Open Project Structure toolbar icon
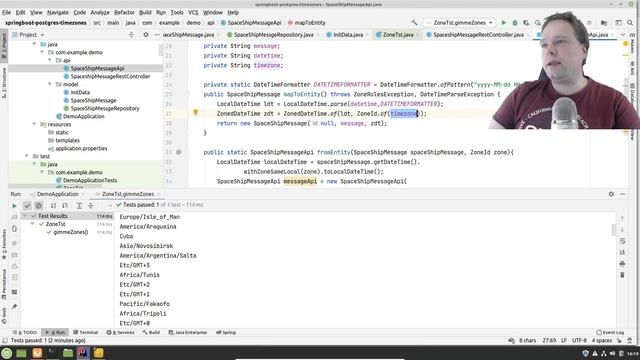Screen dimensions: 640x360 click(x=604, y=23)
